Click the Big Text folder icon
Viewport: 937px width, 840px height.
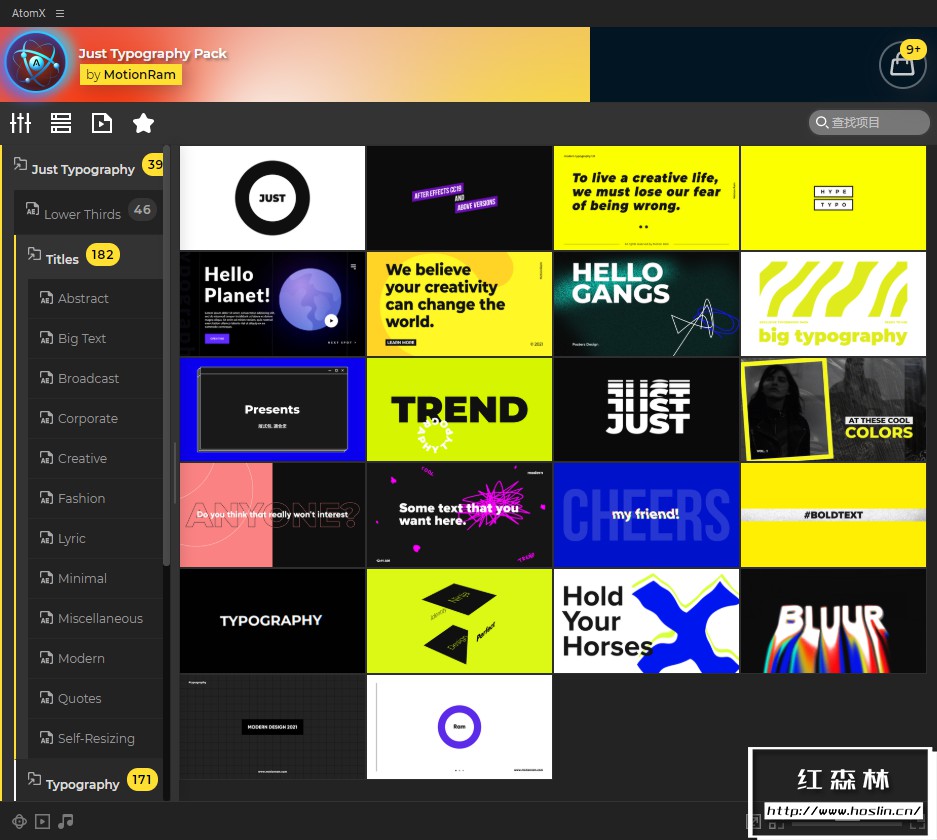point(46,338)
